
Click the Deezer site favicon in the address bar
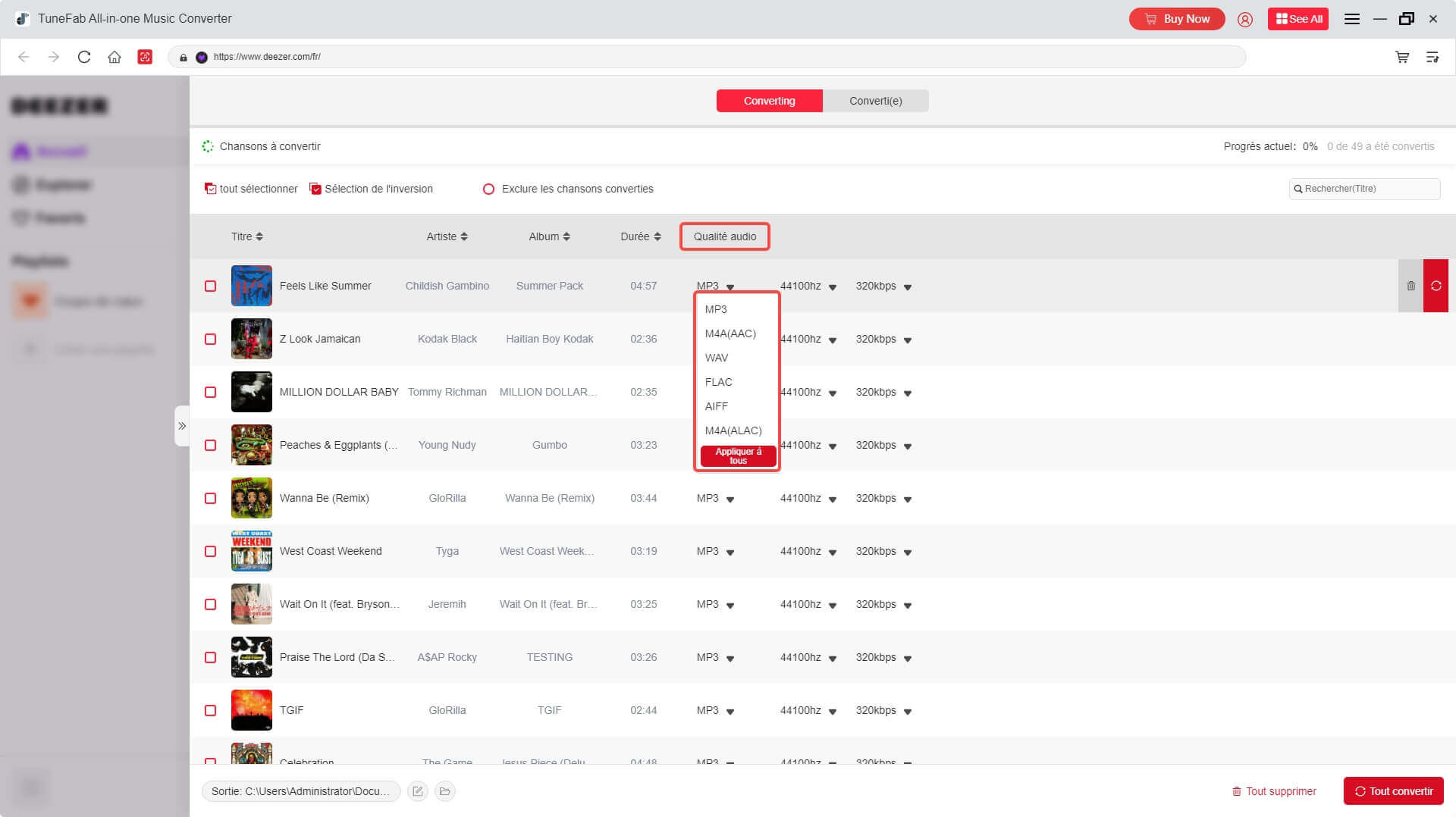(x=202, y=57)
